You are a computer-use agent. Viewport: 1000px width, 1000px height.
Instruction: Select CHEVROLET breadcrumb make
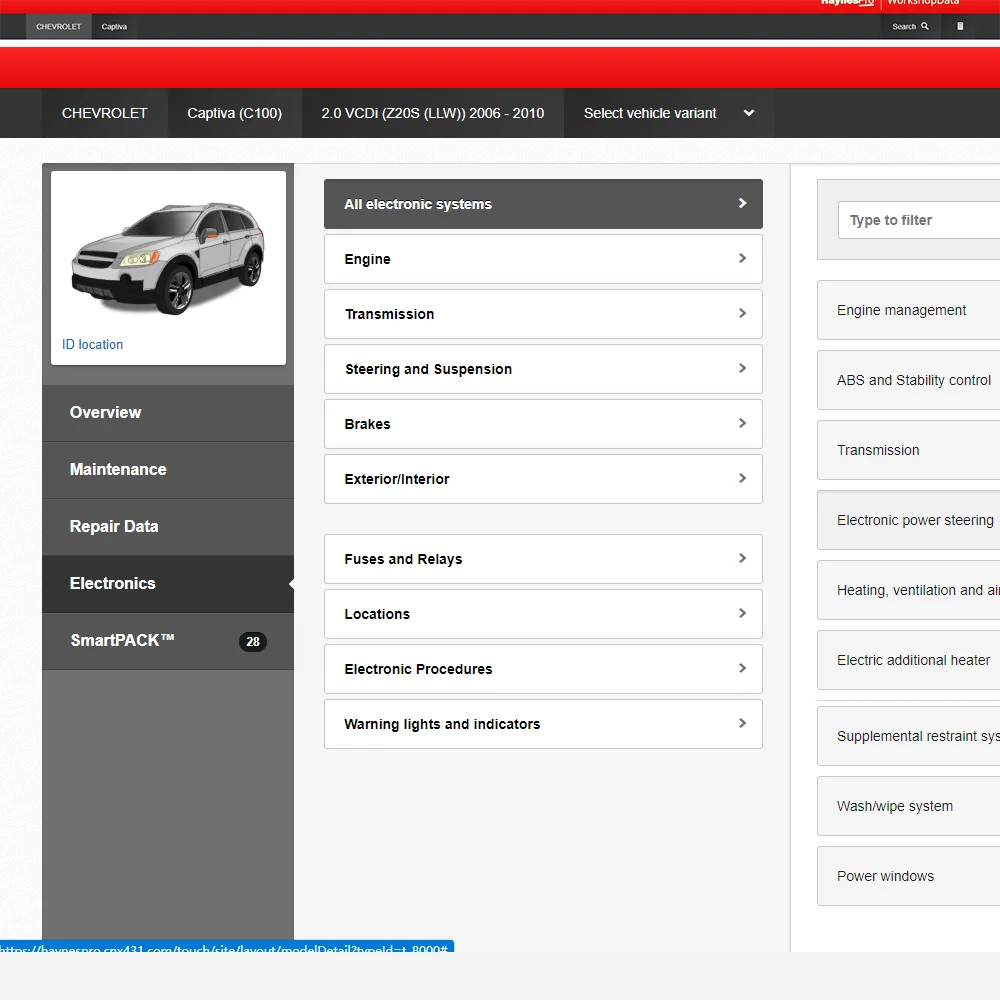click(x=105, y=113)
